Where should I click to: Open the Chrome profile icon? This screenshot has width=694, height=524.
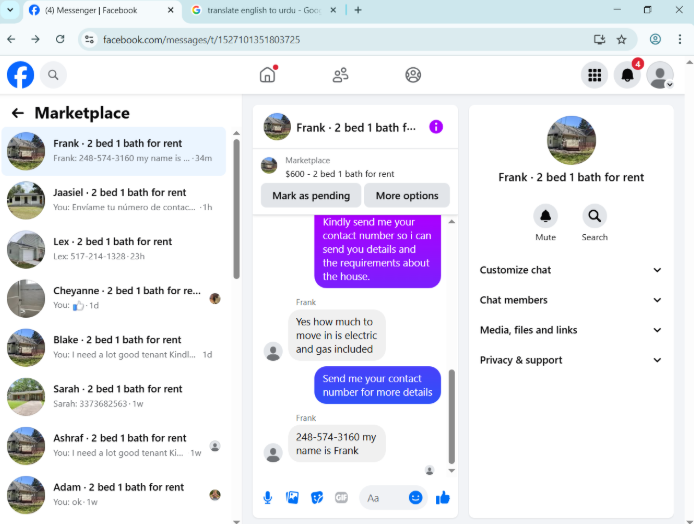click(x=655, y=39)
